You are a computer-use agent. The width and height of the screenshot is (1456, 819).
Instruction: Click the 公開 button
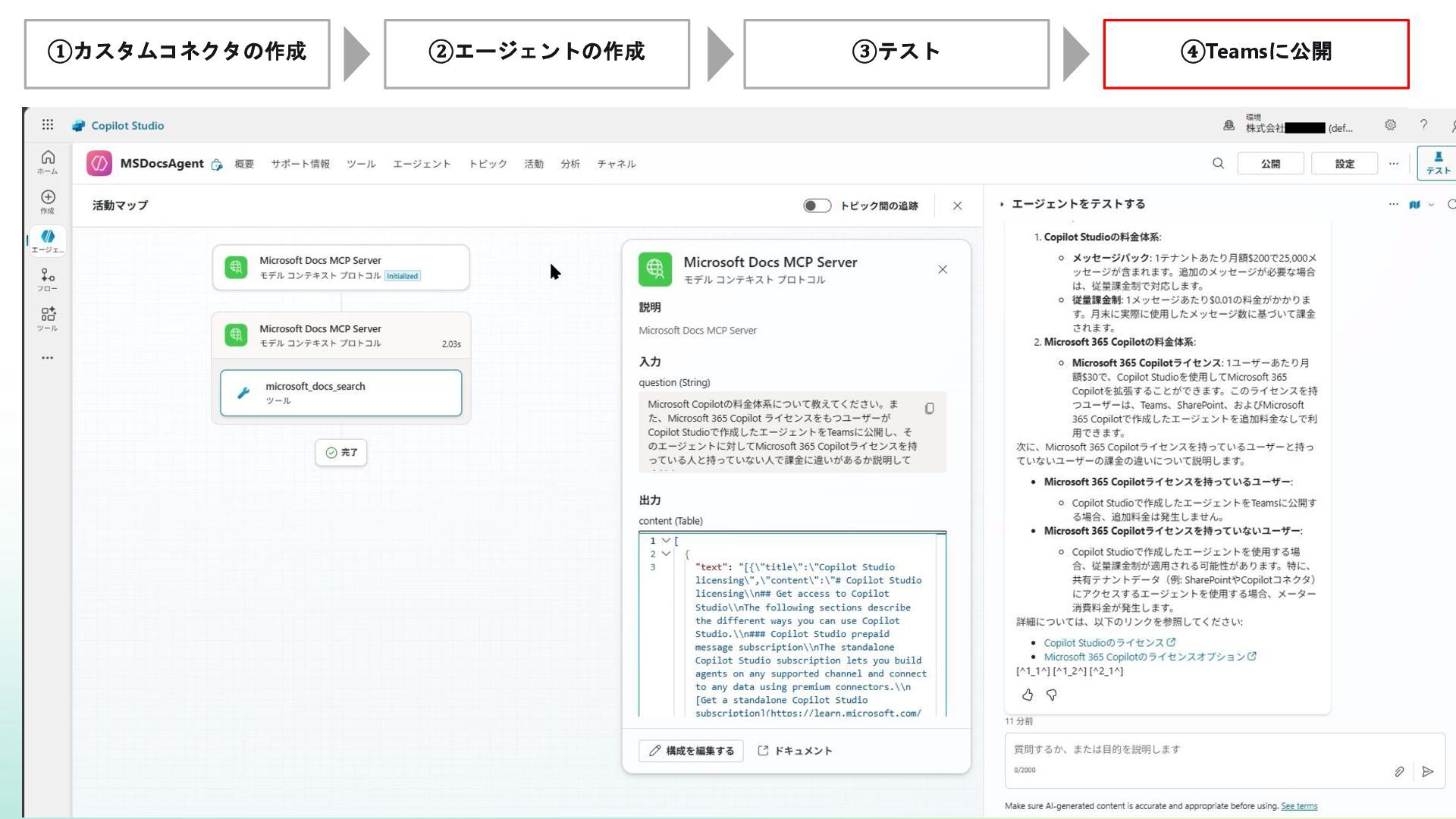coord(1271,163)
